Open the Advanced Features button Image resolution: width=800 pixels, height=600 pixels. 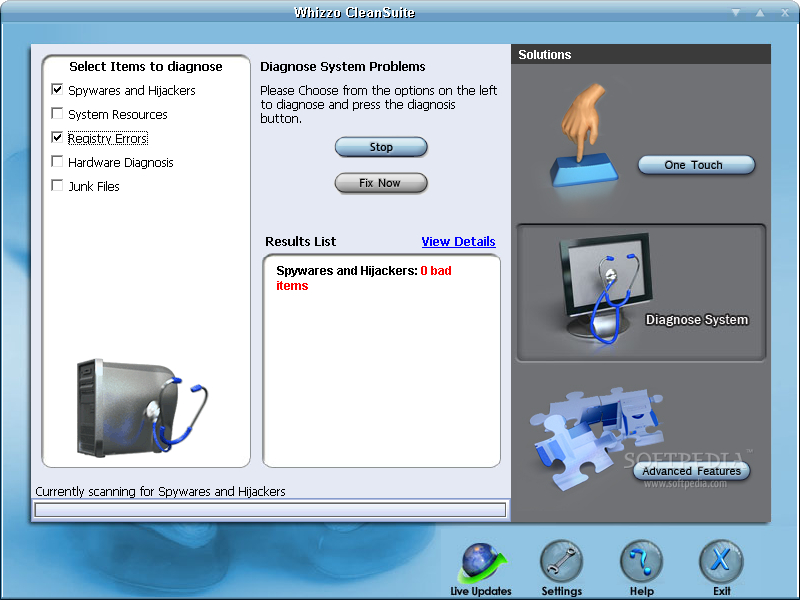coord(691,471)
